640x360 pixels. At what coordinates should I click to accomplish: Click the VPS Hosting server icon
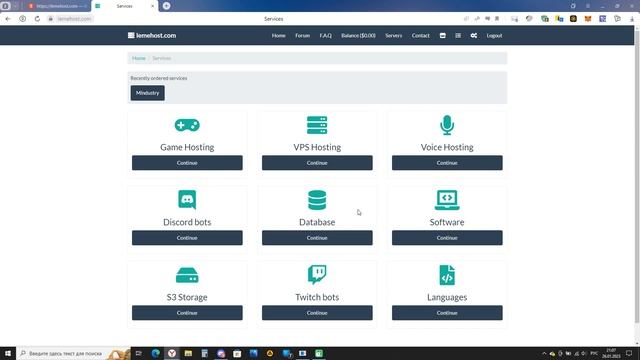tap(317, 125)
